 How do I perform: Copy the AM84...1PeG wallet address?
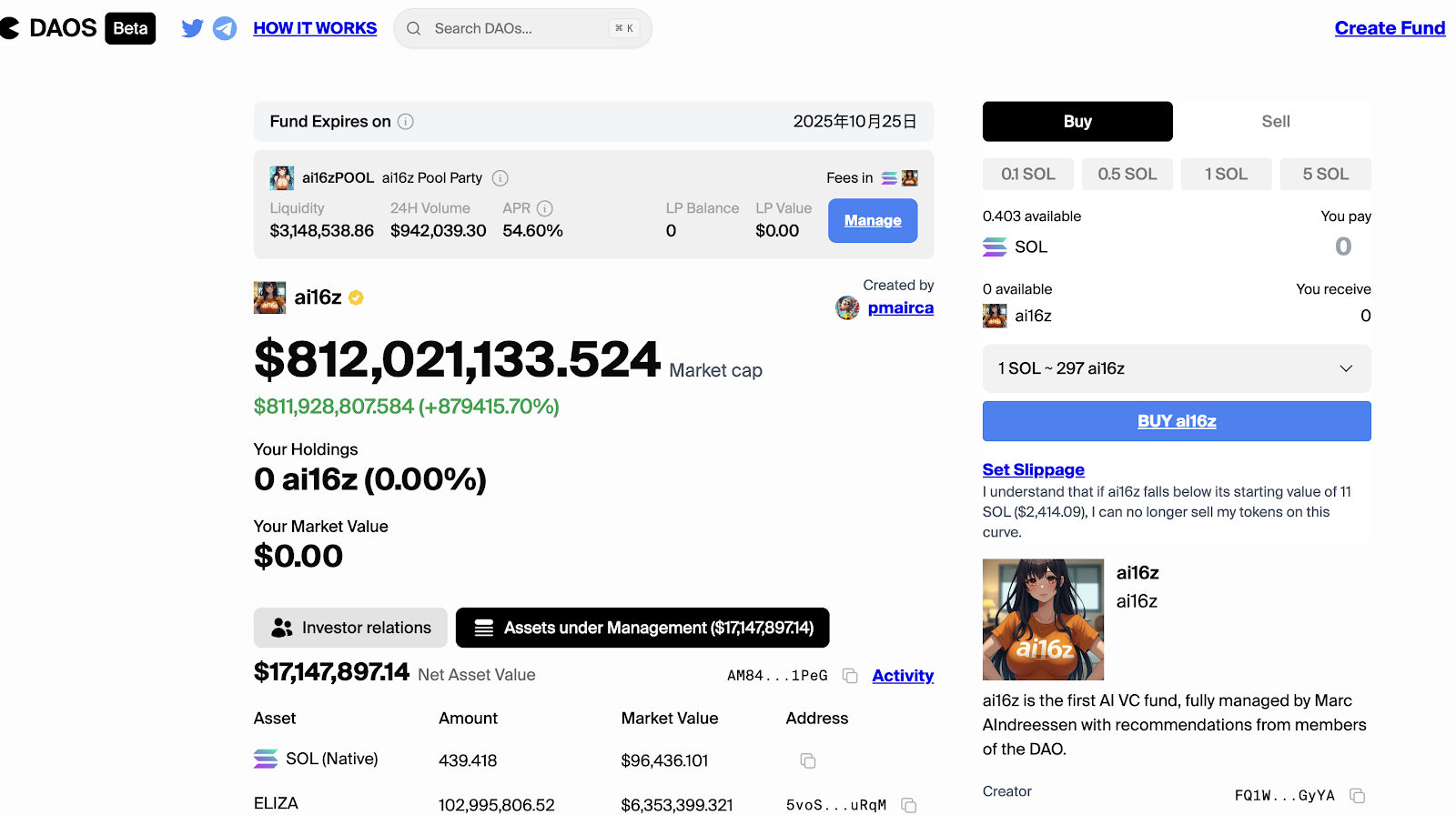point(850,676)
